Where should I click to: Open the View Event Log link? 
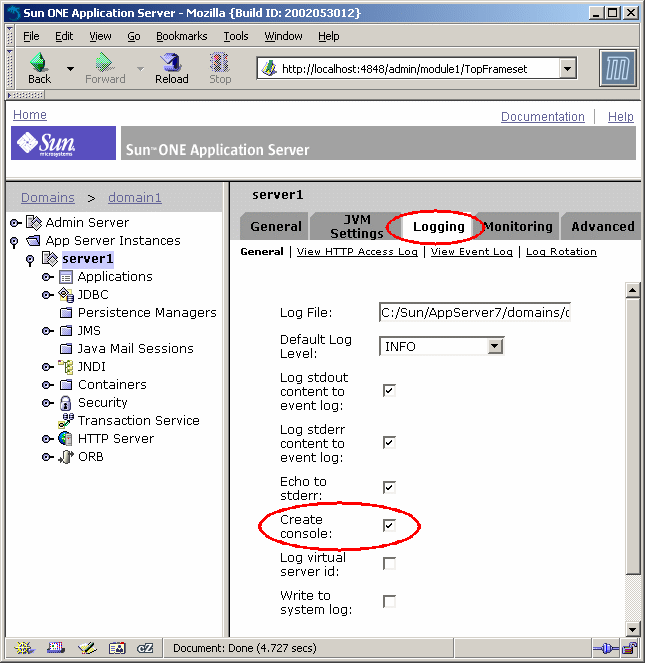coord(472,252)
